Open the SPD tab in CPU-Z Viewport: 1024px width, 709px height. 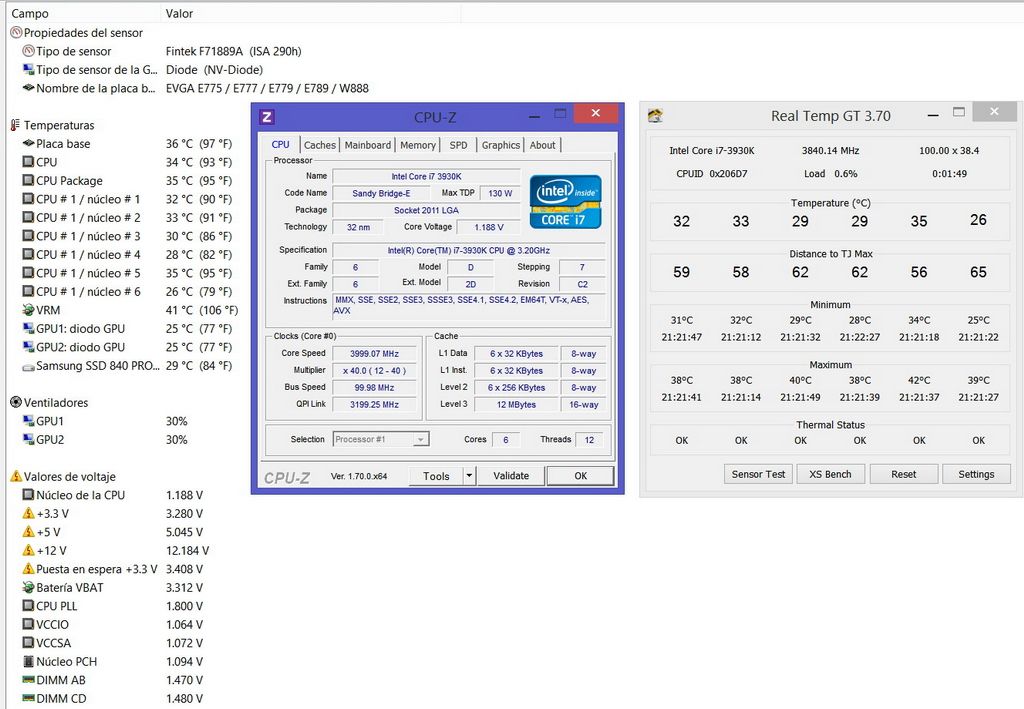coord(458,145)
